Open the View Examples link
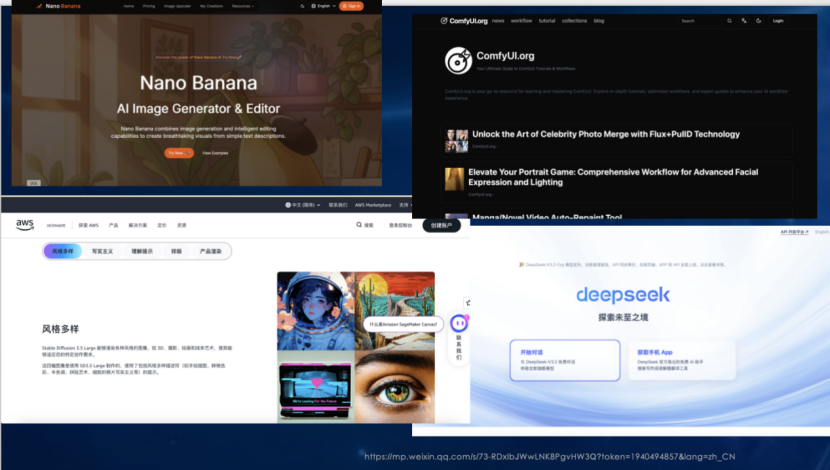The height and width of the screenshot is (470, 830). pos(215,153)
